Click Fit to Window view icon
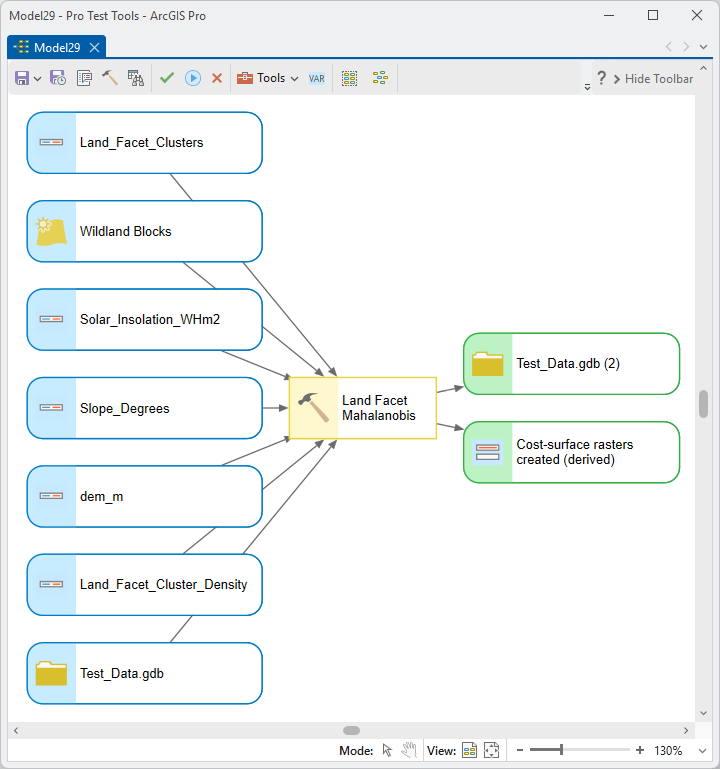720x769 pixels. [x=469, y=750]
